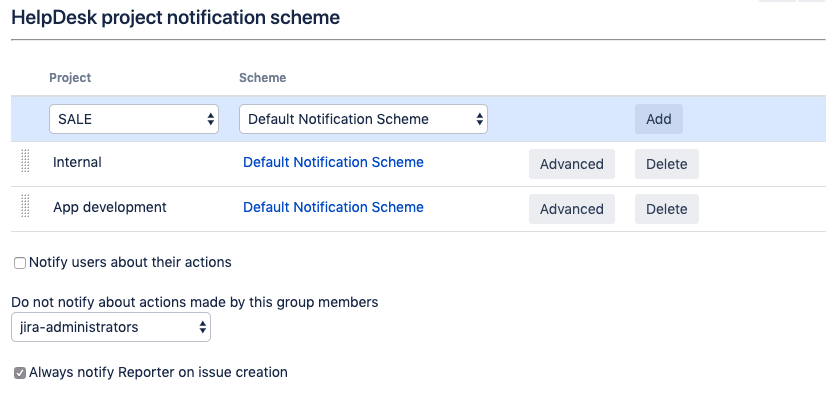The width and height of the screenshot is (836, 393).
Task: Open Default Notification Scheme link for Internal
Action: (x=333, y=162)
